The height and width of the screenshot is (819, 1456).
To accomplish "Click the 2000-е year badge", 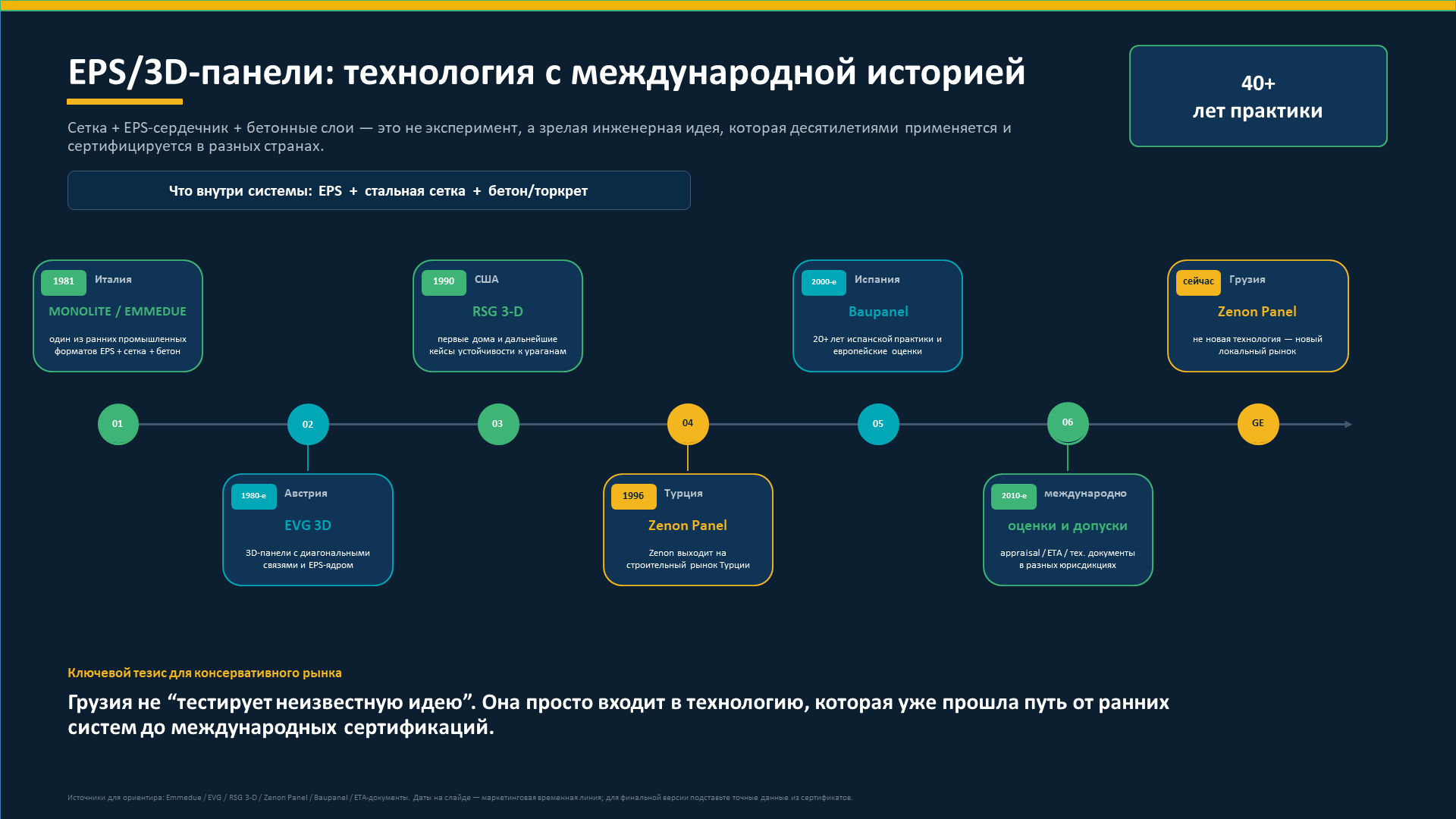I will [824, 282].
